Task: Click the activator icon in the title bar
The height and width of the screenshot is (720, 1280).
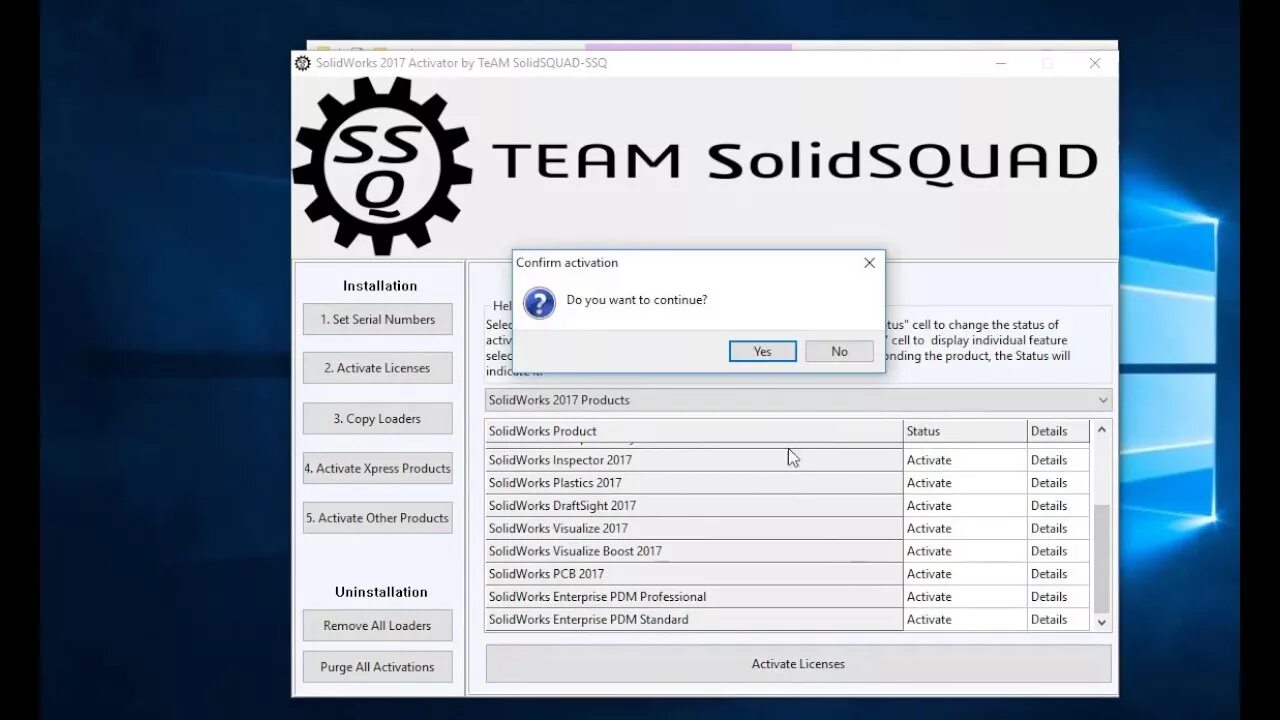Action: coord(303,62)
